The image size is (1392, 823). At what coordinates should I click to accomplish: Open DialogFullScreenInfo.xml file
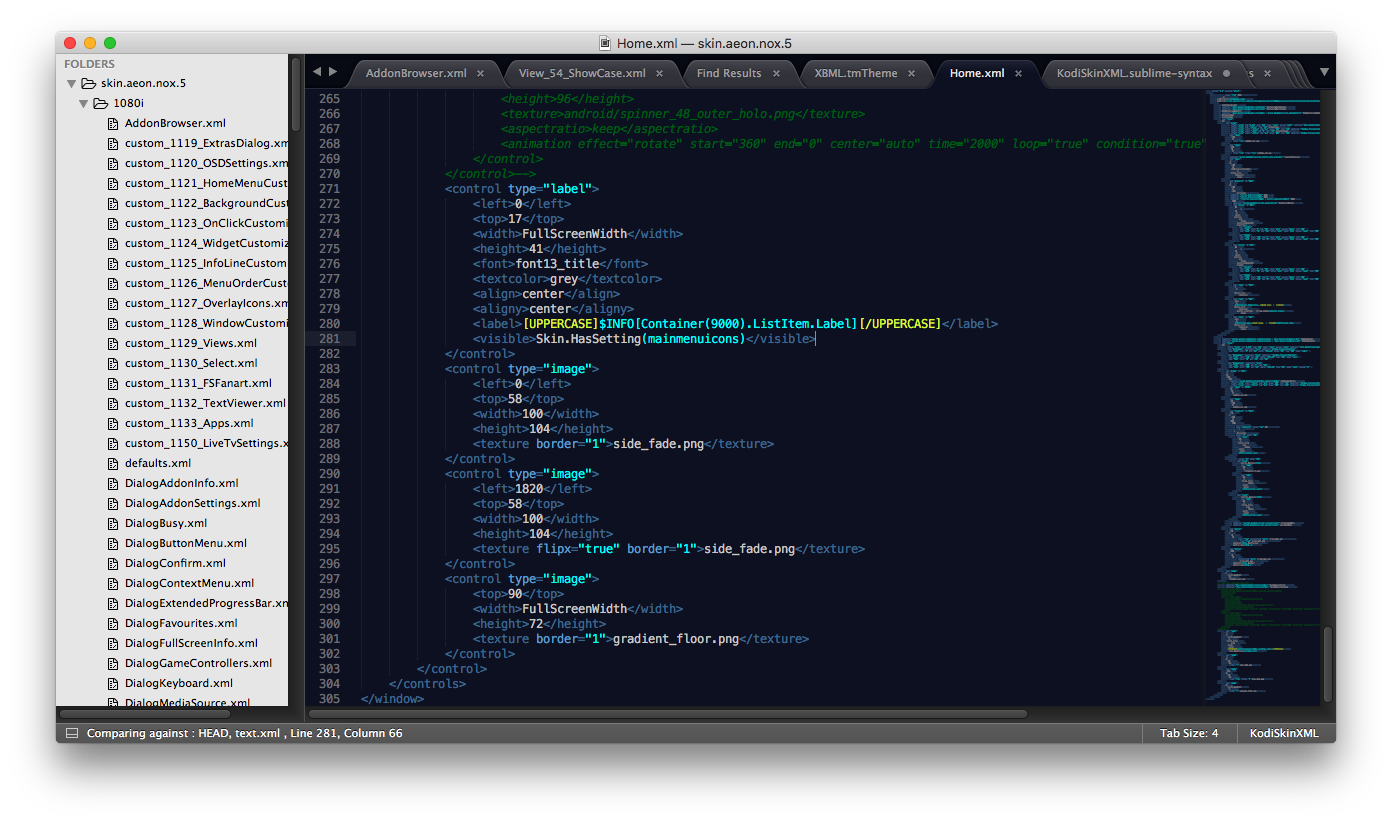tap(191, 643)
